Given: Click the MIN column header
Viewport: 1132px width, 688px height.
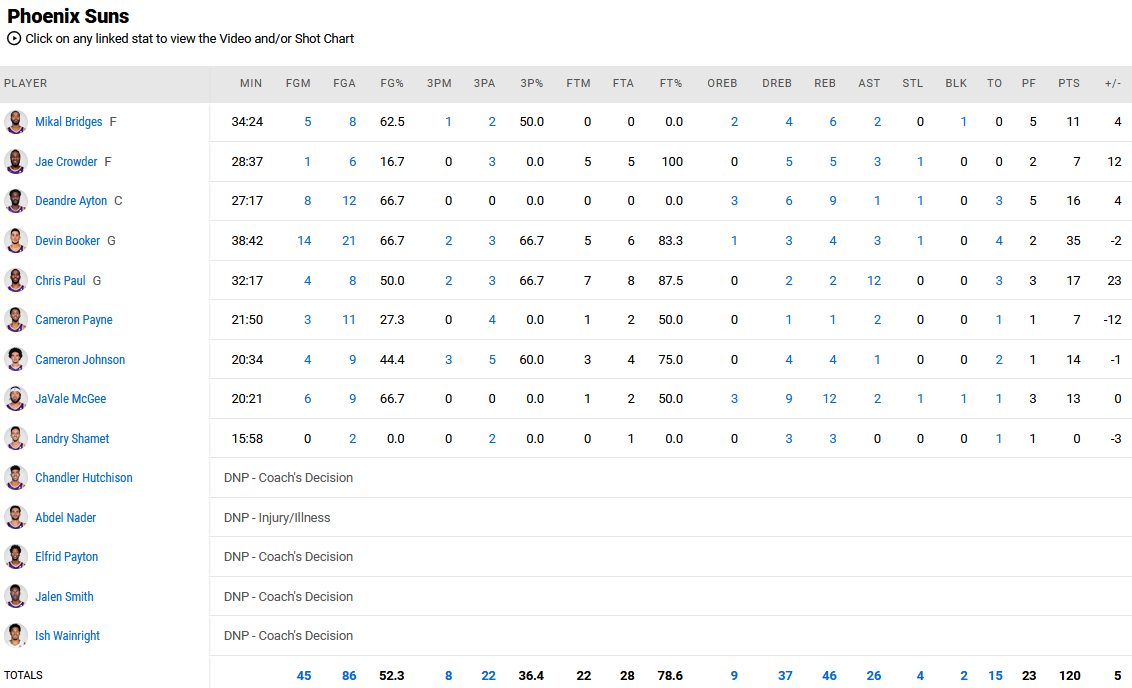Looking at the screenshot, I should (251, 84).
